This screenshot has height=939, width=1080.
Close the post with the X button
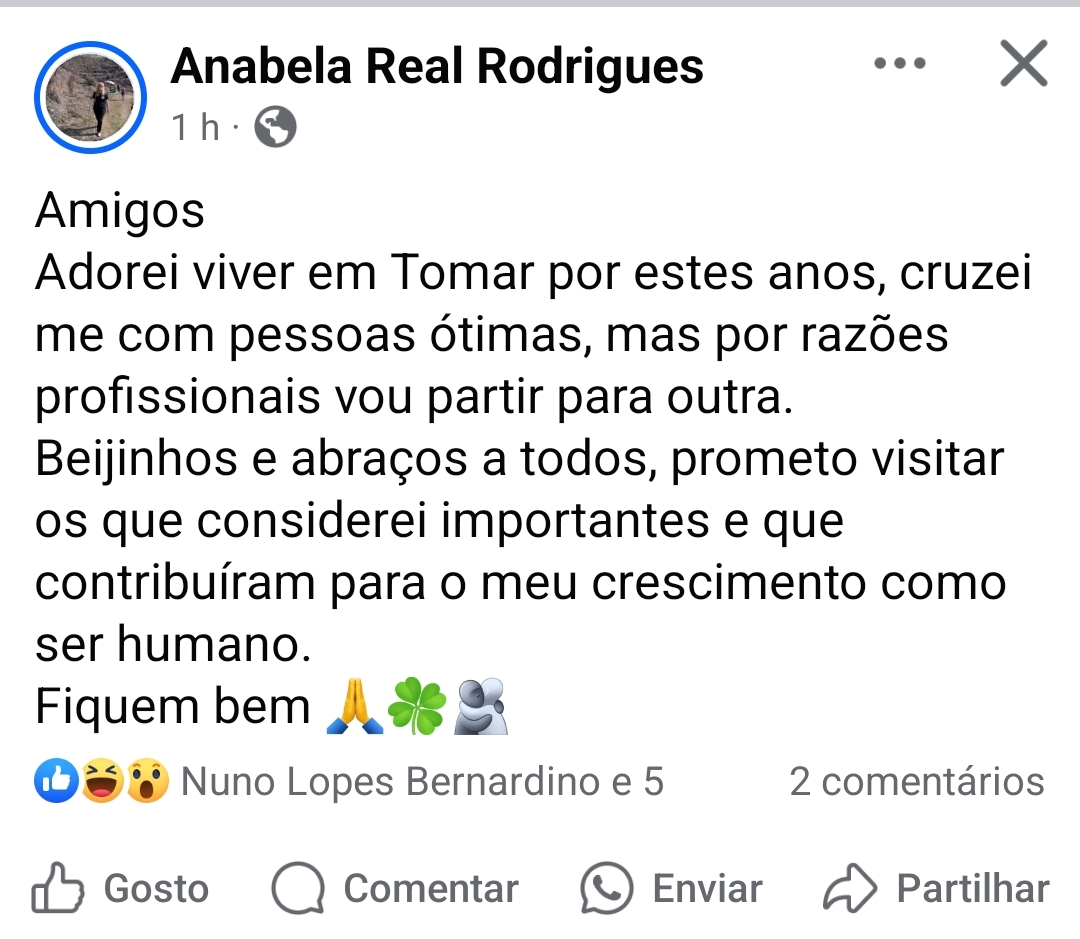point(1024,63)
